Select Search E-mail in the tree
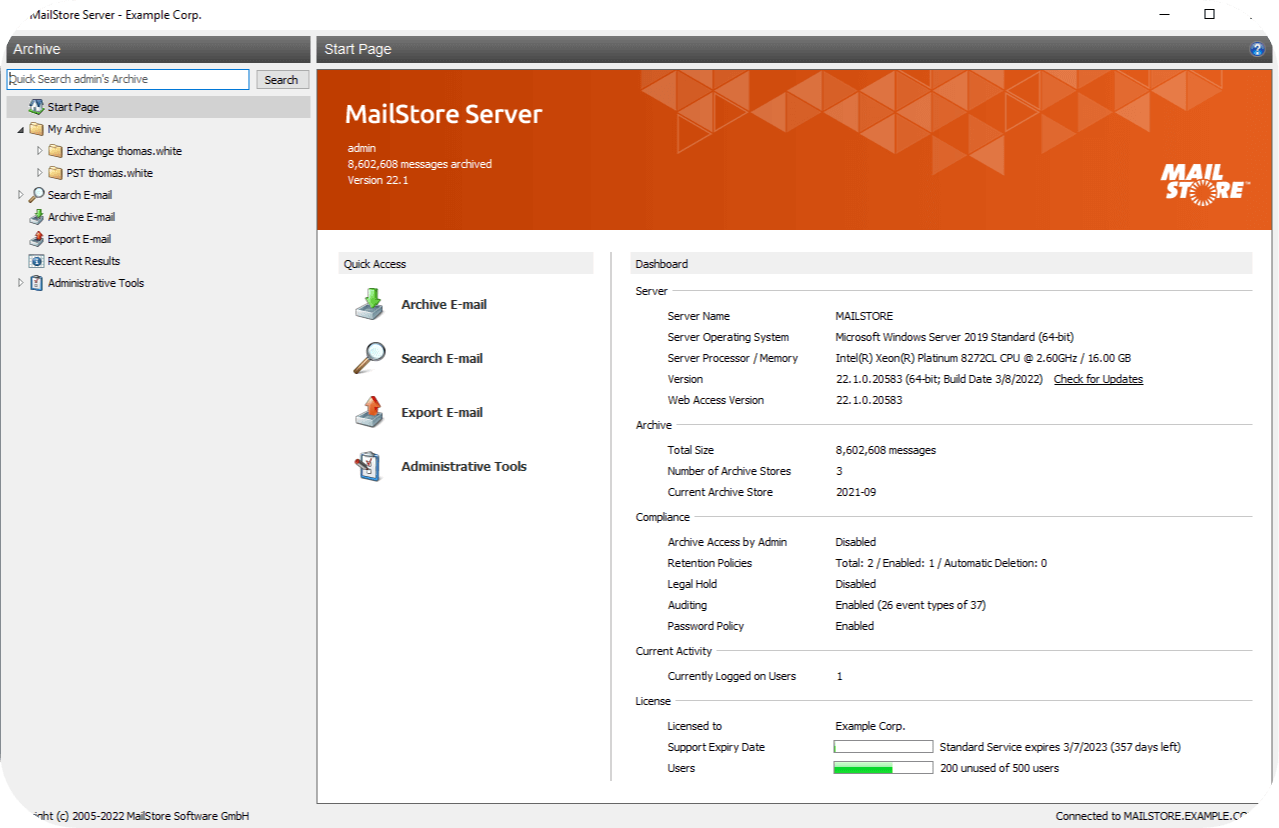 coord(80,195)
